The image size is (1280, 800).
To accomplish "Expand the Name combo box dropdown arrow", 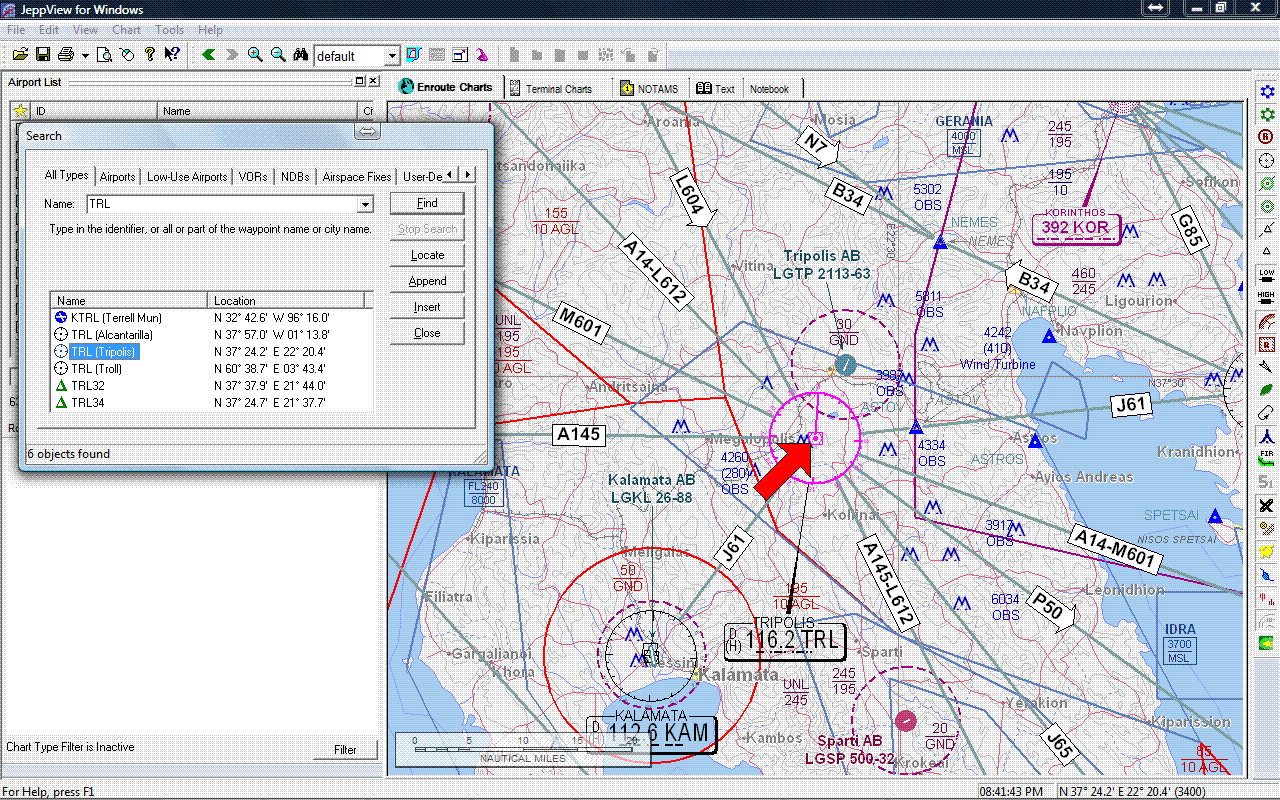I will pos(365,204).
